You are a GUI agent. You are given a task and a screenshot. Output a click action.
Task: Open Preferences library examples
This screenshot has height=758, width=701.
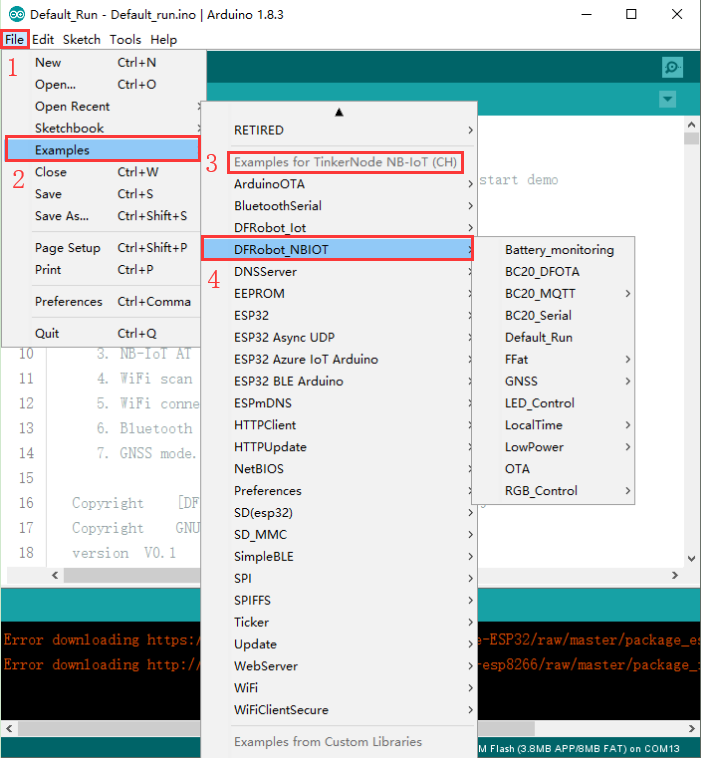click(339, 491)
